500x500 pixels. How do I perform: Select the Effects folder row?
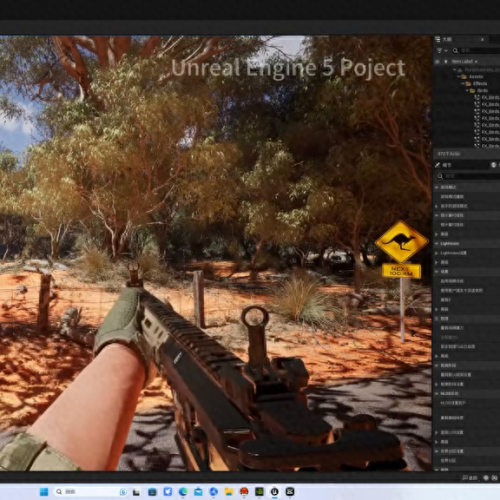coord(480,84)
